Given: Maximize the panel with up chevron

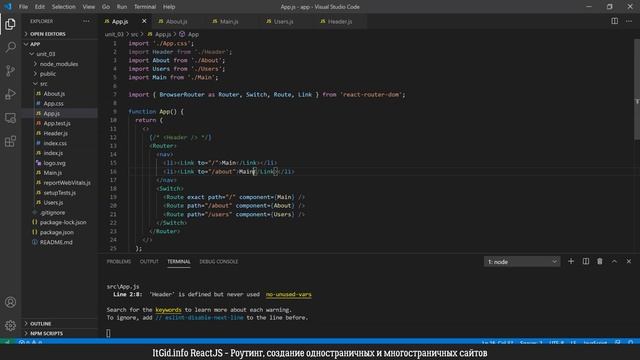Looking at the screenshot, I should tap(614, 261).
